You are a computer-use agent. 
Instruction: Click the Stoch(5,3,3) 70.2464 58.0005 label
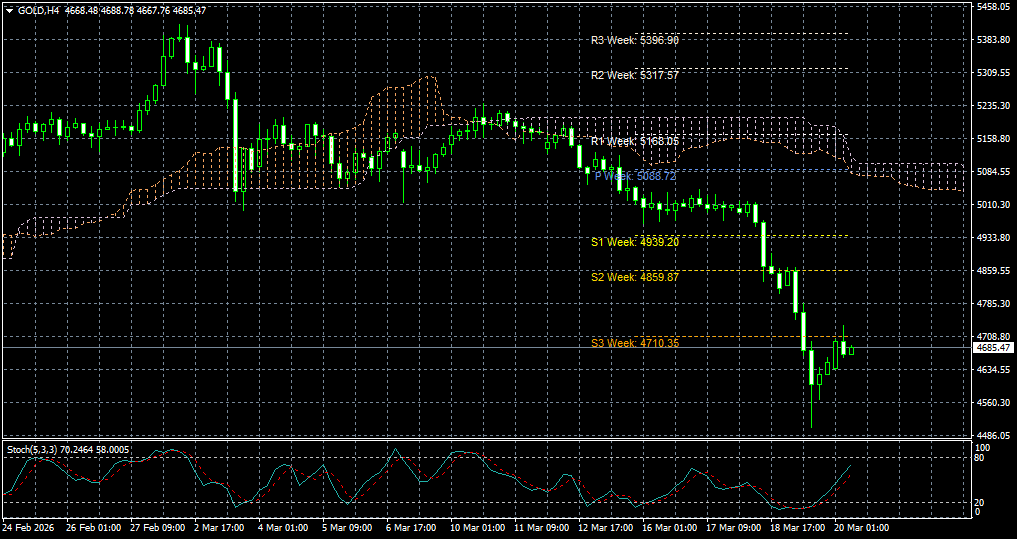coord(68,449)
